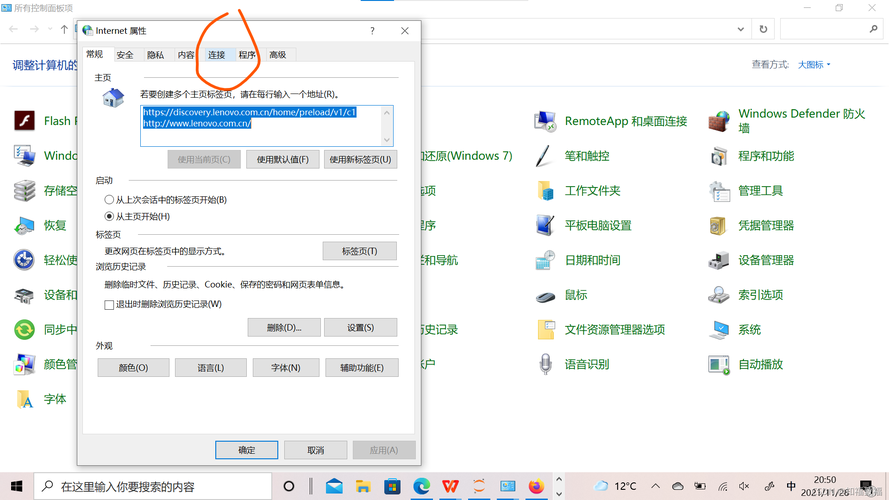This screenshot has height=500, width=889.
Task: Open the RemoteApp and desktop connection icon
Action: point(545,121)
